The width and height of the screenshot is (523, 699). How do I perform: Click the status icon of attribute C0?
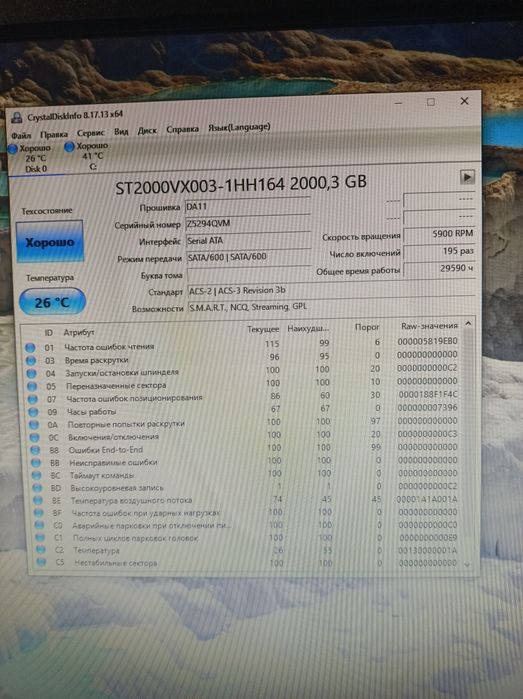[39, 525]
